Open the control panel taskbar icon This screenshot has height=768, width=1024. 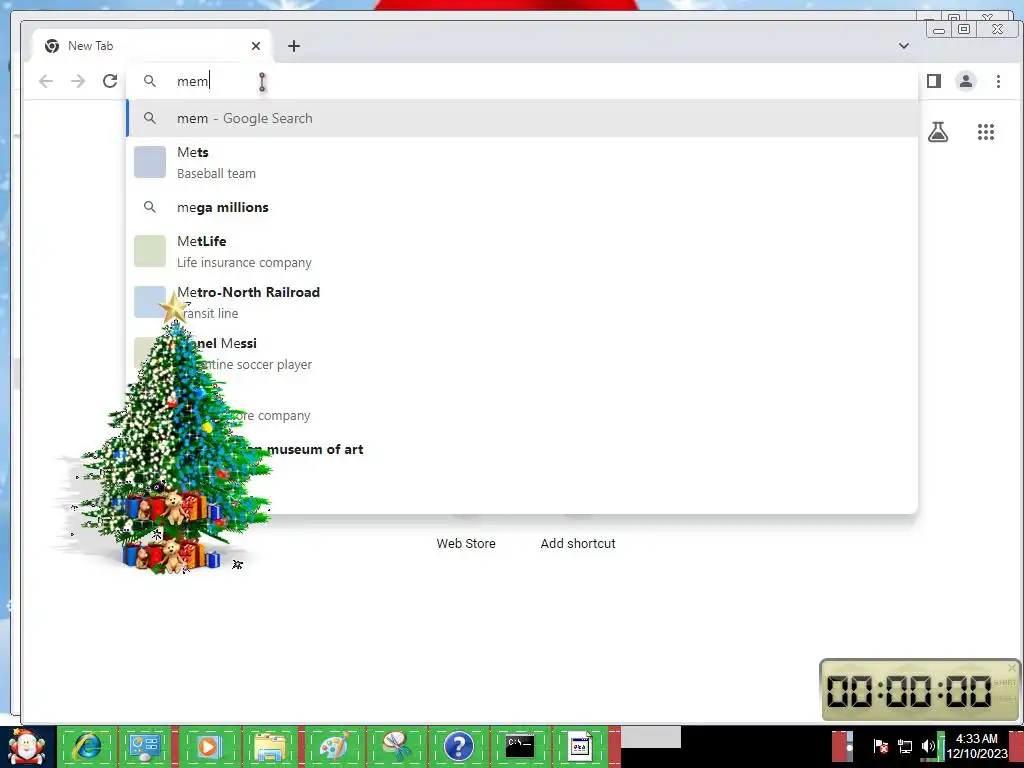tap(144, 746)
